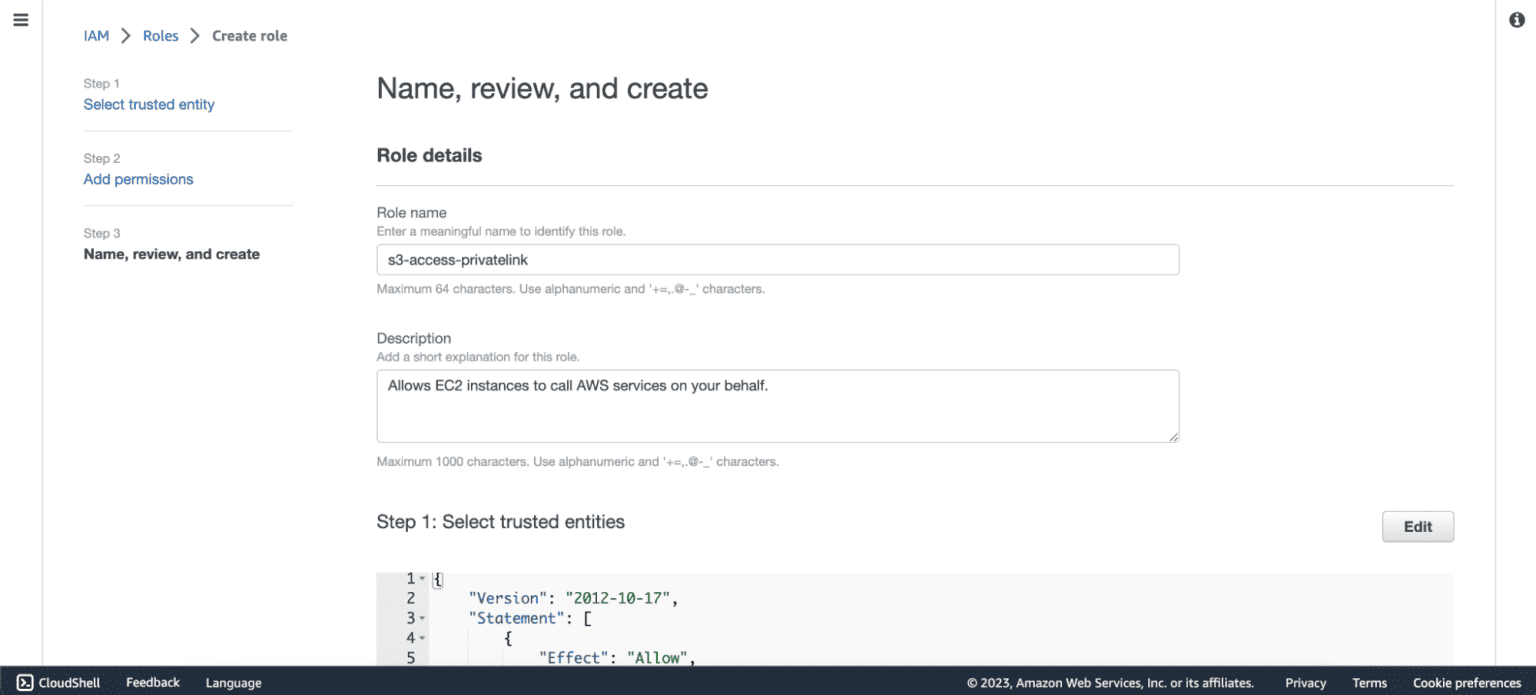
Task: Click the info icon in the top right
Action: [x=1516, y=19]
